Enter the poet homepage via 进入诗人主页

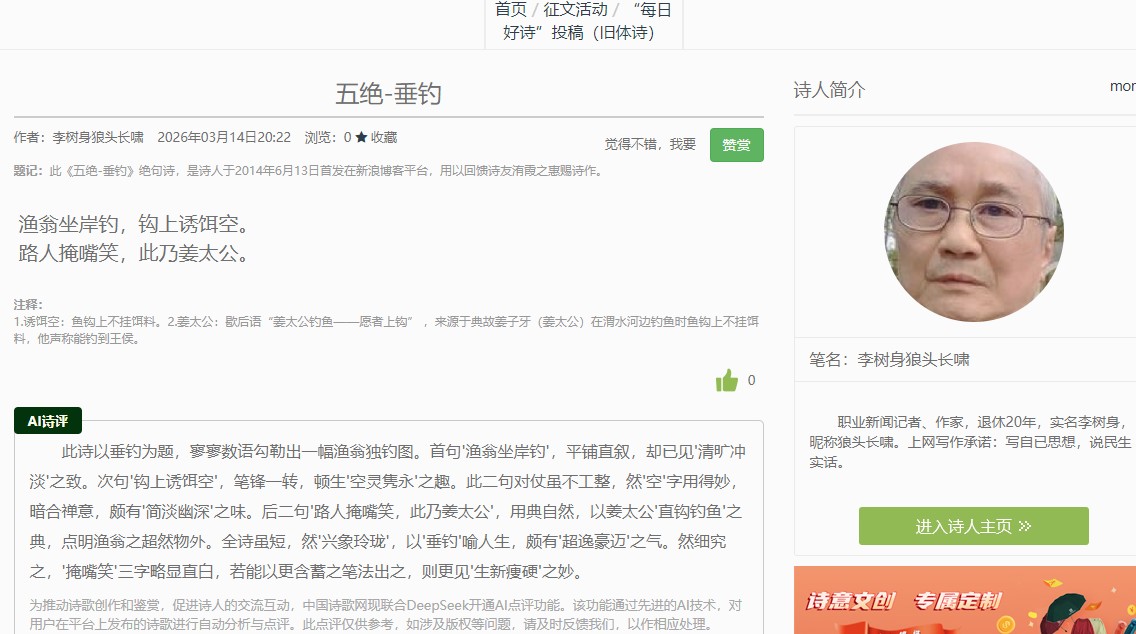[x=973, y=526]
